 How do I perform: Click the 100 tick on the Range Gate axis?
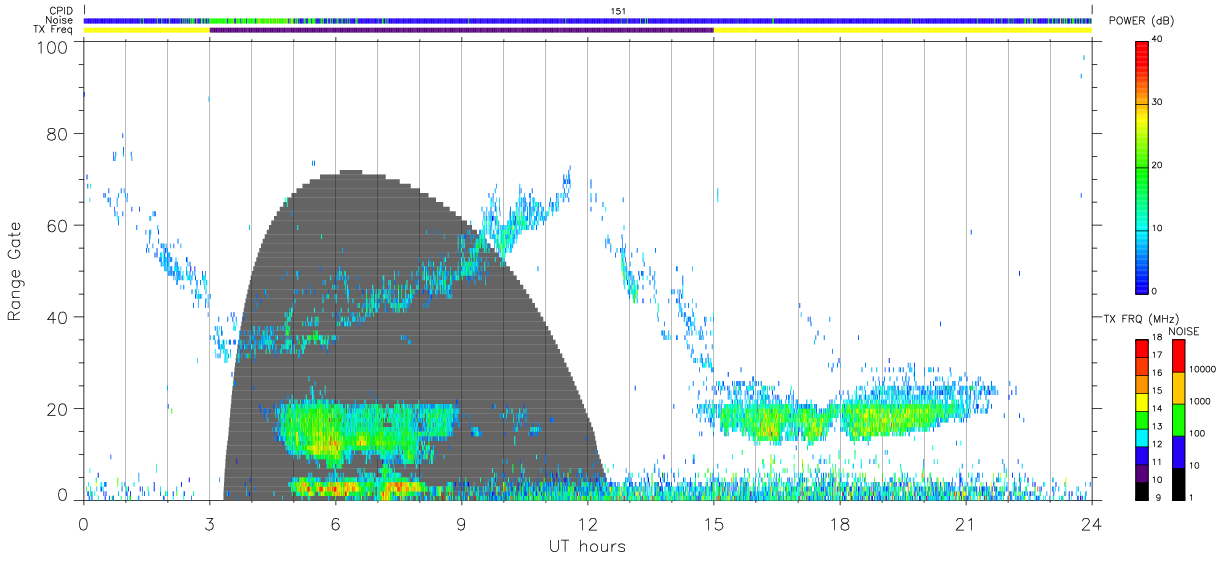54,47
